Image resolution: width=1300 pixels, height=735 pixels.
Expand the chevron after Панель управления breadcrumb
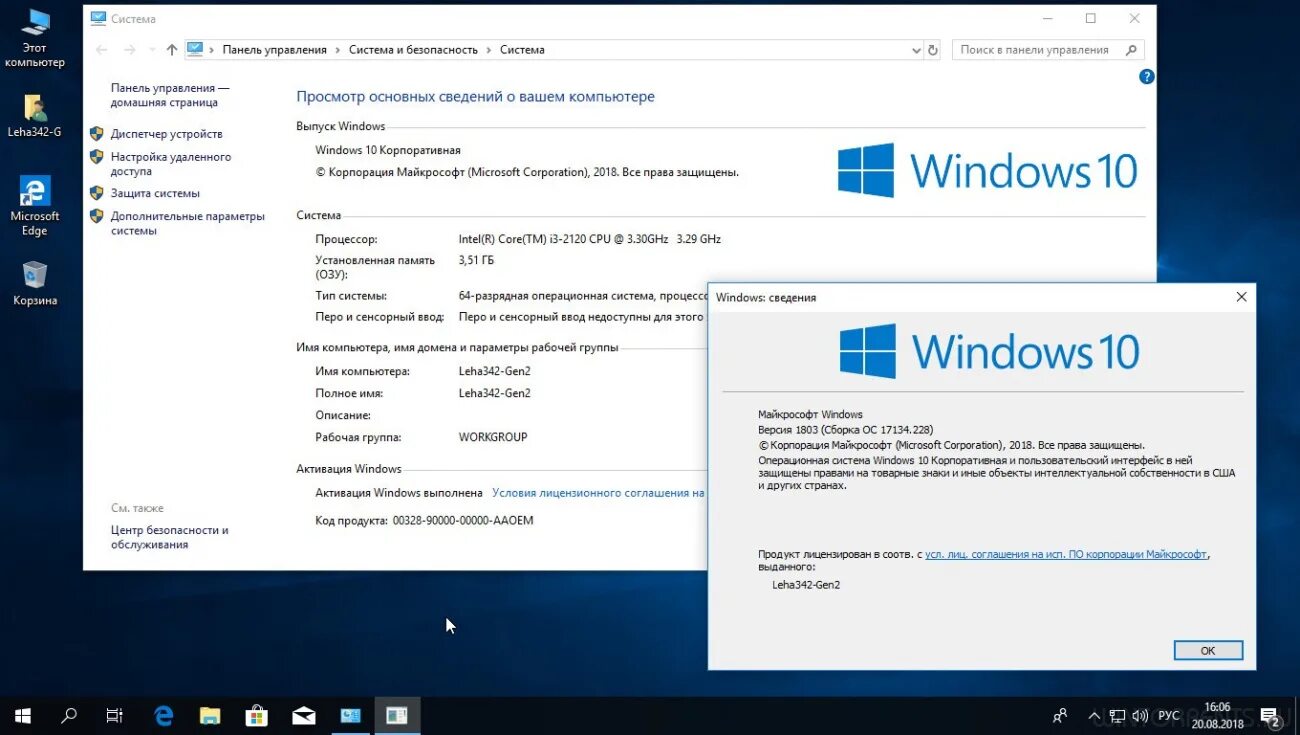pyautogui.click(x=338, y=50)
